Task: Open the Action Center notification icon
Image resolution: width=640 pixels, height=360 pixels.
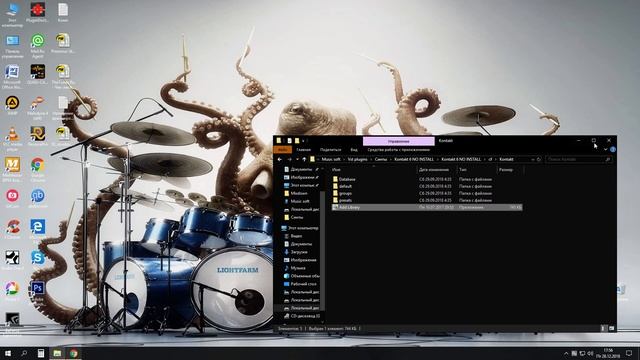Action: click(629, 353)
